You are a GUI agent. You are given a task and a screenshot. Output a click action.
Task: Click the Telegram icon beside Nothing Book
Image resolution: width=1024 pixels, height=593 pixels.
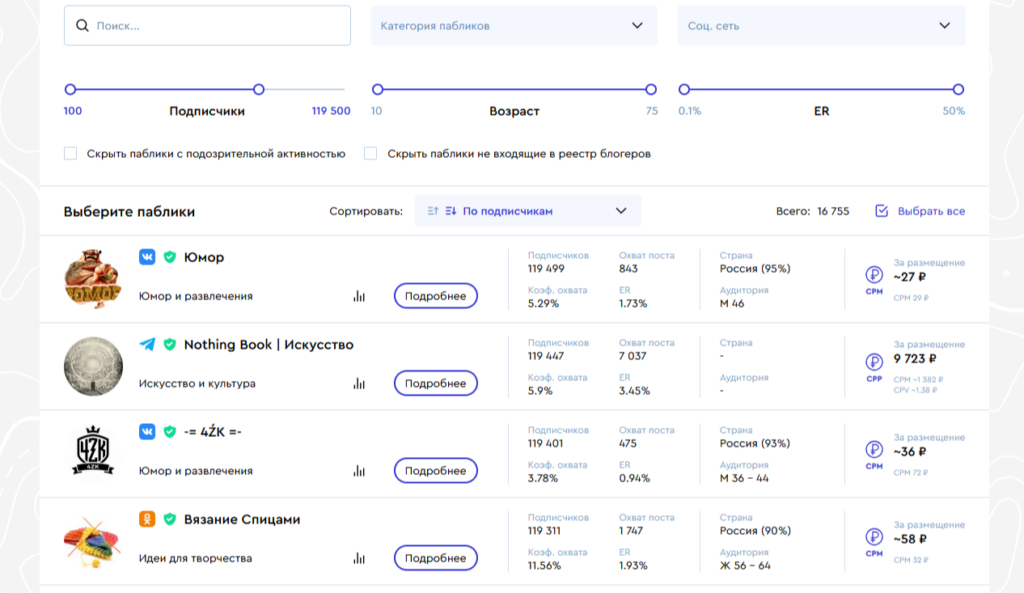point(147,345)
